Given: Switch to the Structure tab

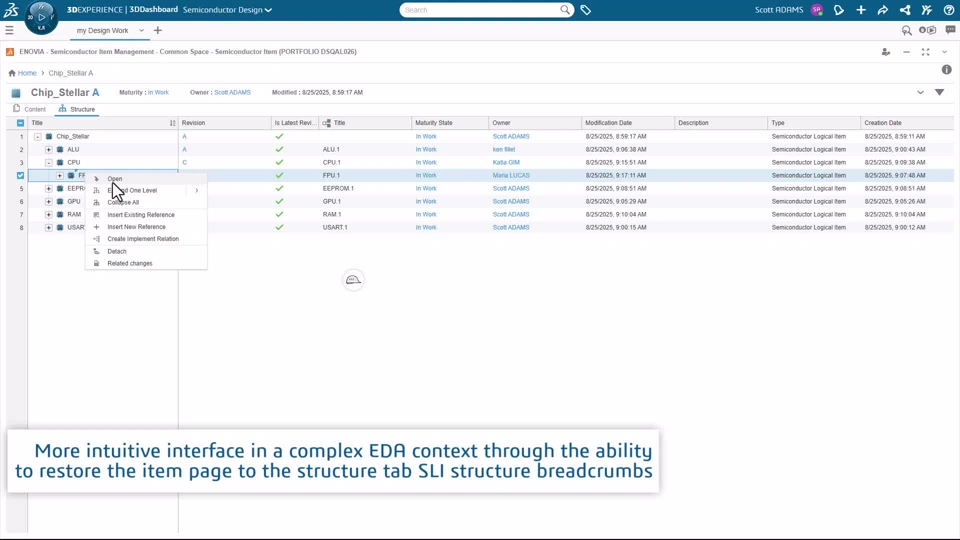Looking at the screenshot, I should tap(77, 109).
